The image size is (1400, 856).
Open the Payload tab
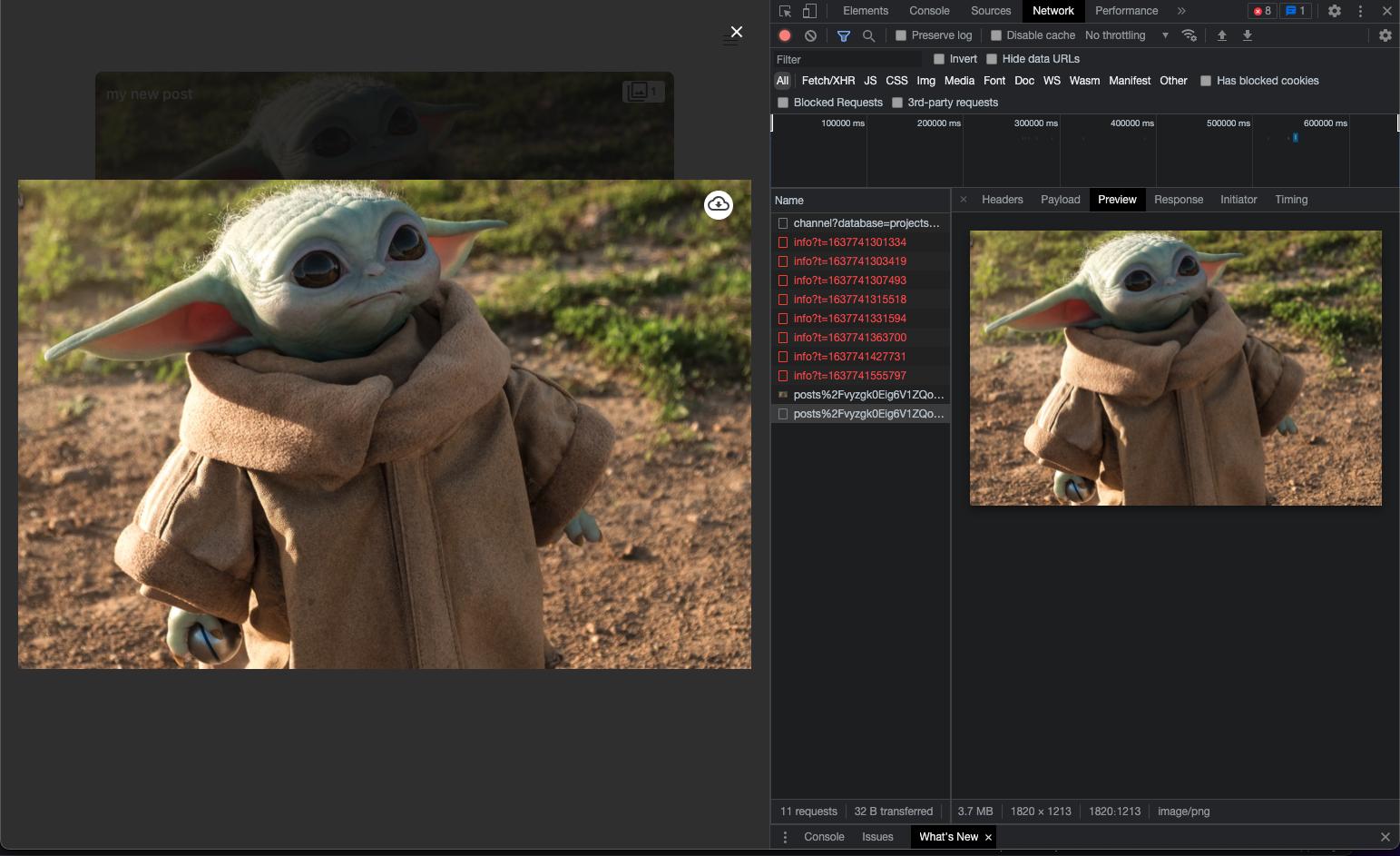[1061, 200]
